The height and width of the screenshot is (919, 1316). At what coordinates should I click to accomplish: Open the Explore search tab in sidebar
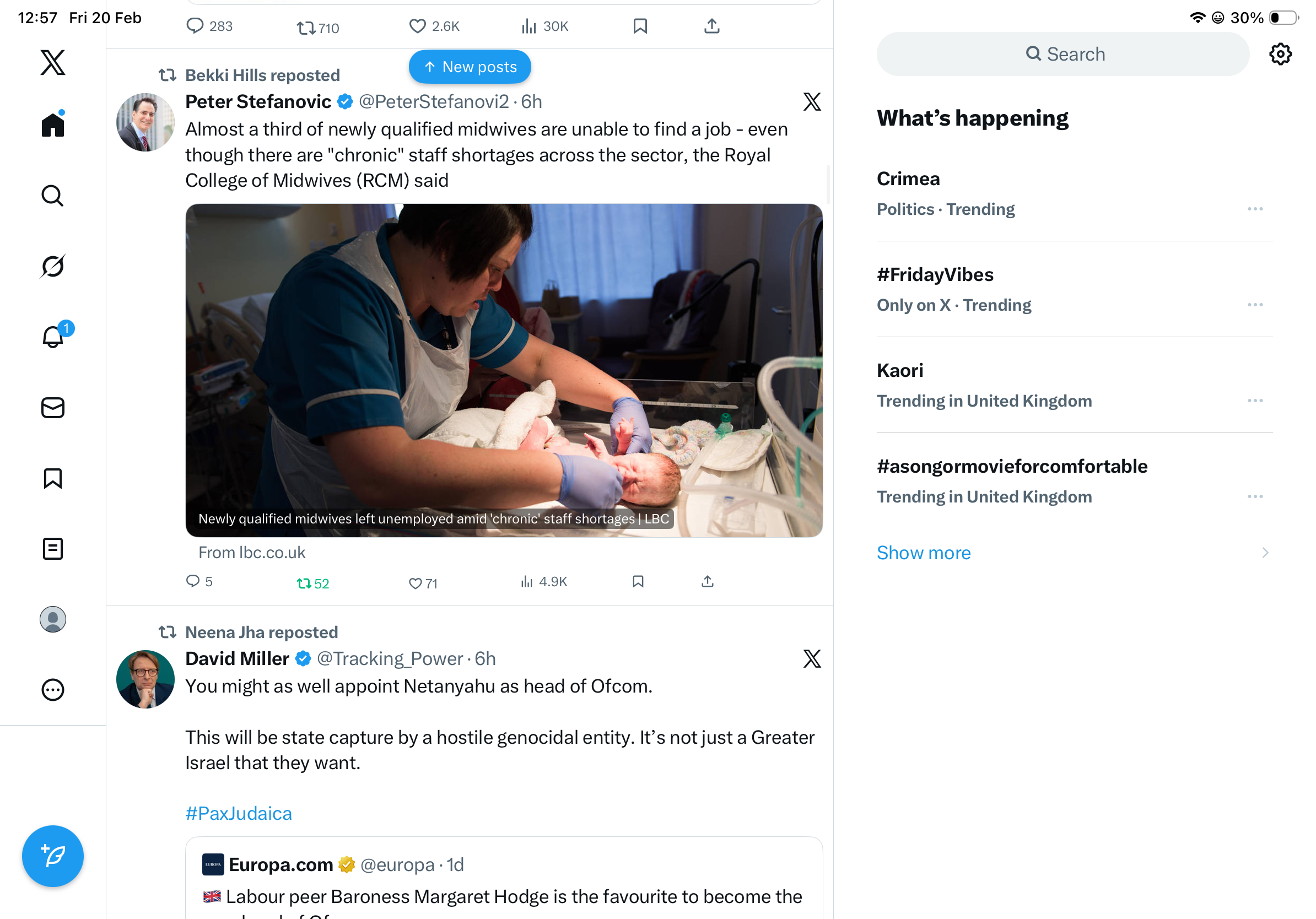pos(53,196)
